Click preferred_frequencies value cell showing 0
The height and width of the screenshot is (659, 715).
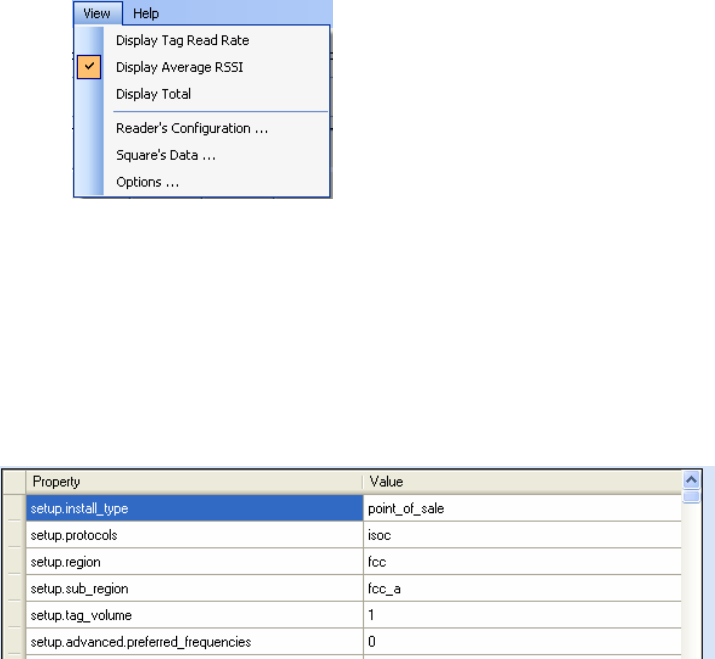click(x=522, y=642)
